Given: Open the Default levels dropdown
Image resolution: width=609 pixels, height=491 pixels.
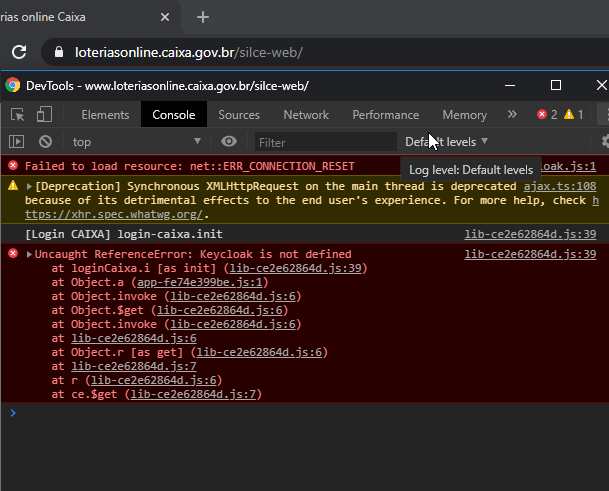Looking at the screenshot, I should pyautogui.click(x=446, y=142).
